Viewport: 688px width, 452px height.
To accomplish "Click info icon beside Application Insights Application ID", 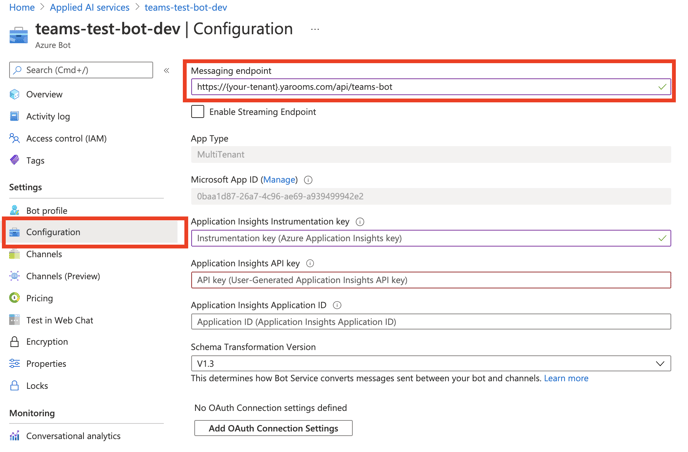I will (x=337, y=305).
